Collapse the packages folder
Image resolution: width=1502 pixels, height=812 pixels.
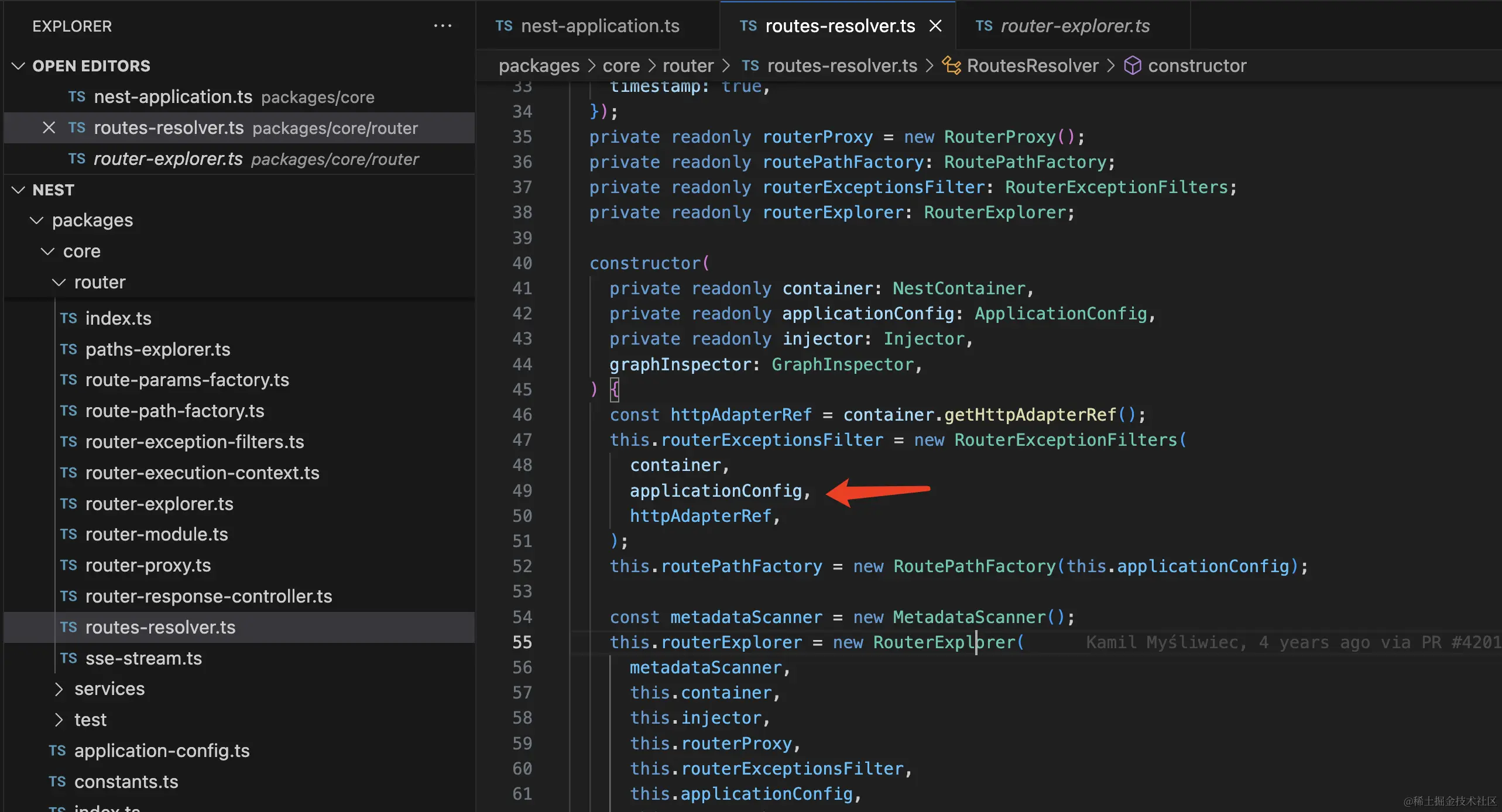tap(37, 220)
